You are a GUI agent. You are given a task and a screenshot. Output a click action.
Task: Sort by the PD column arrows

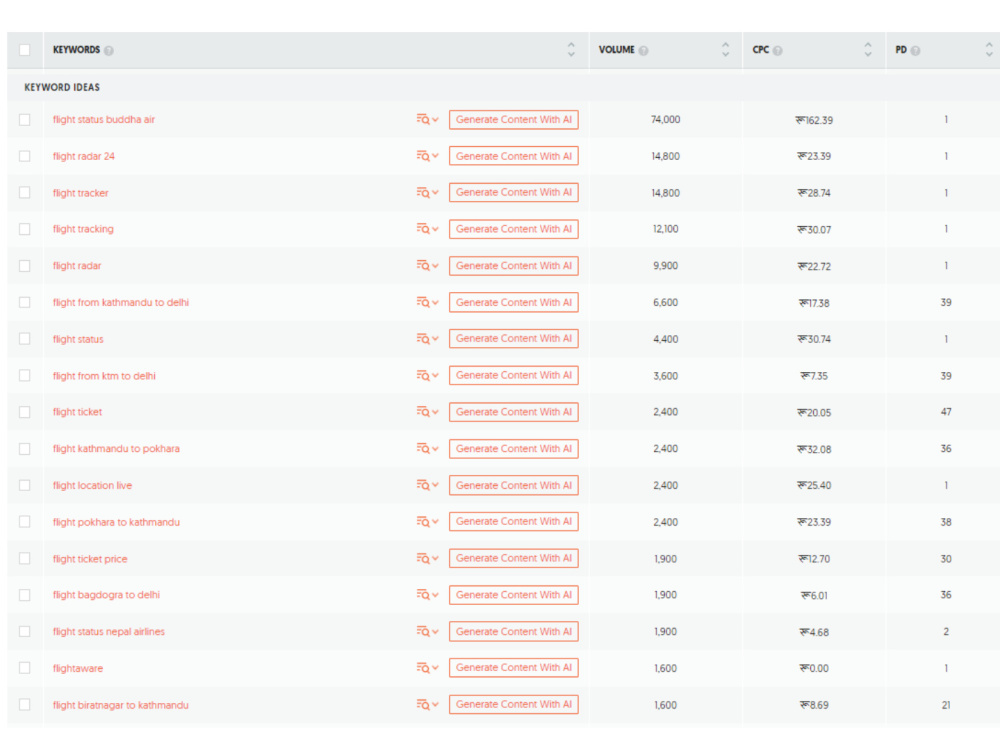[989, 50]
